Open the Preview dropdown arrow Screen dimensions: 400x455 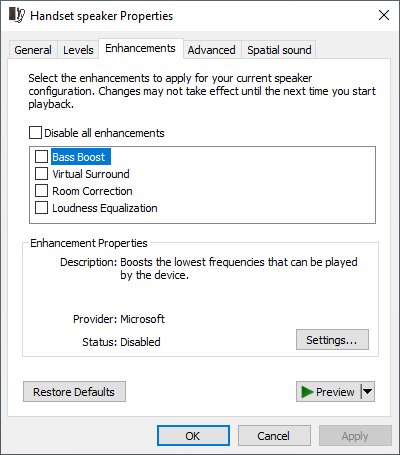pyautogui.click(x=368, y=392)
